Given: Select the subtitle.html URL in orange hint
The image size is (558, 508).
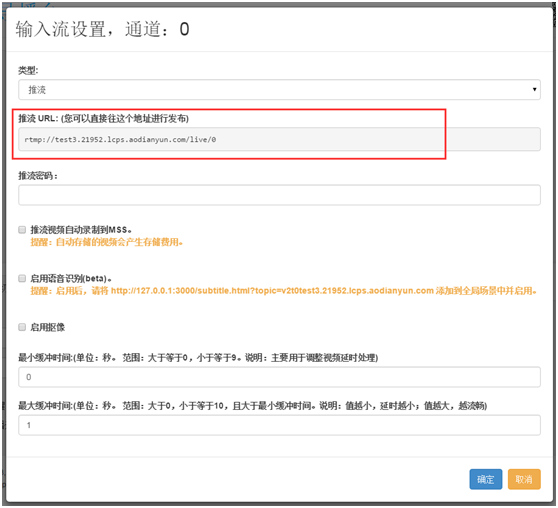Looking at the screenshot, I should pyautogui.click(x=272, y=291).
